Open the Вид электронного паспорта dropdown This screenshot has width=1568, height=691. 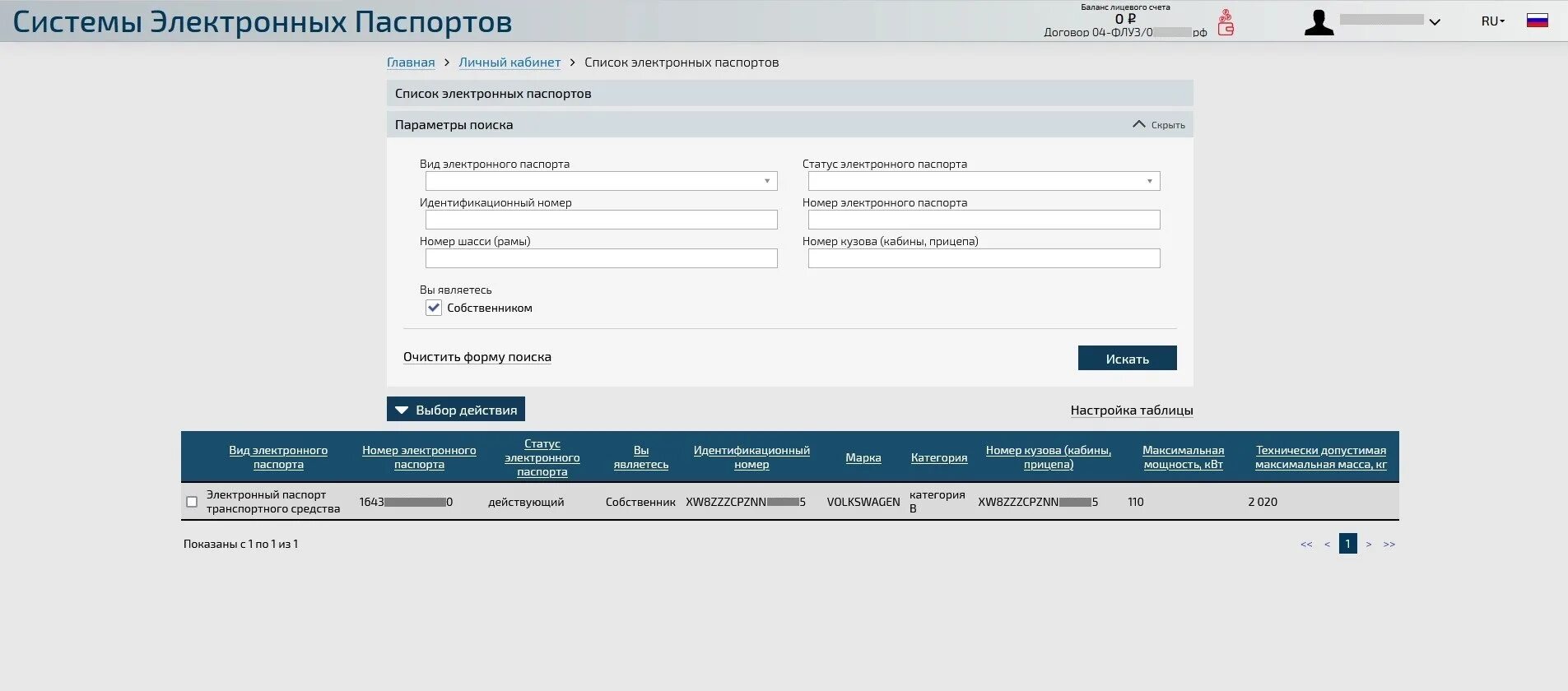[601, 181]
